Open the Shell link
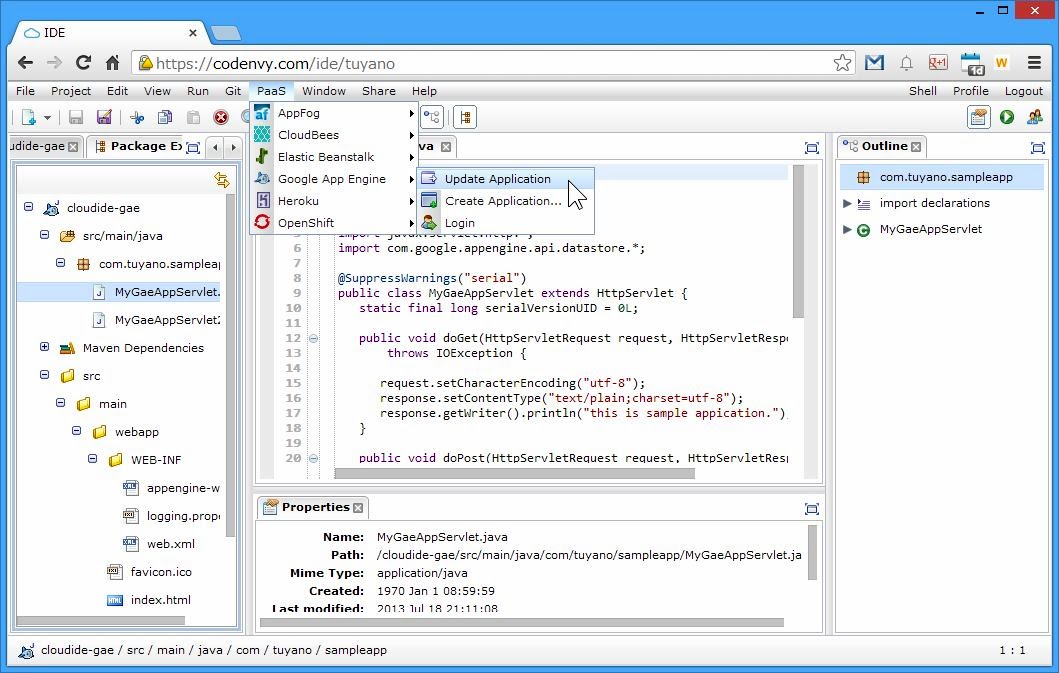Screen dimensions: 1059x673 (922, 91)
